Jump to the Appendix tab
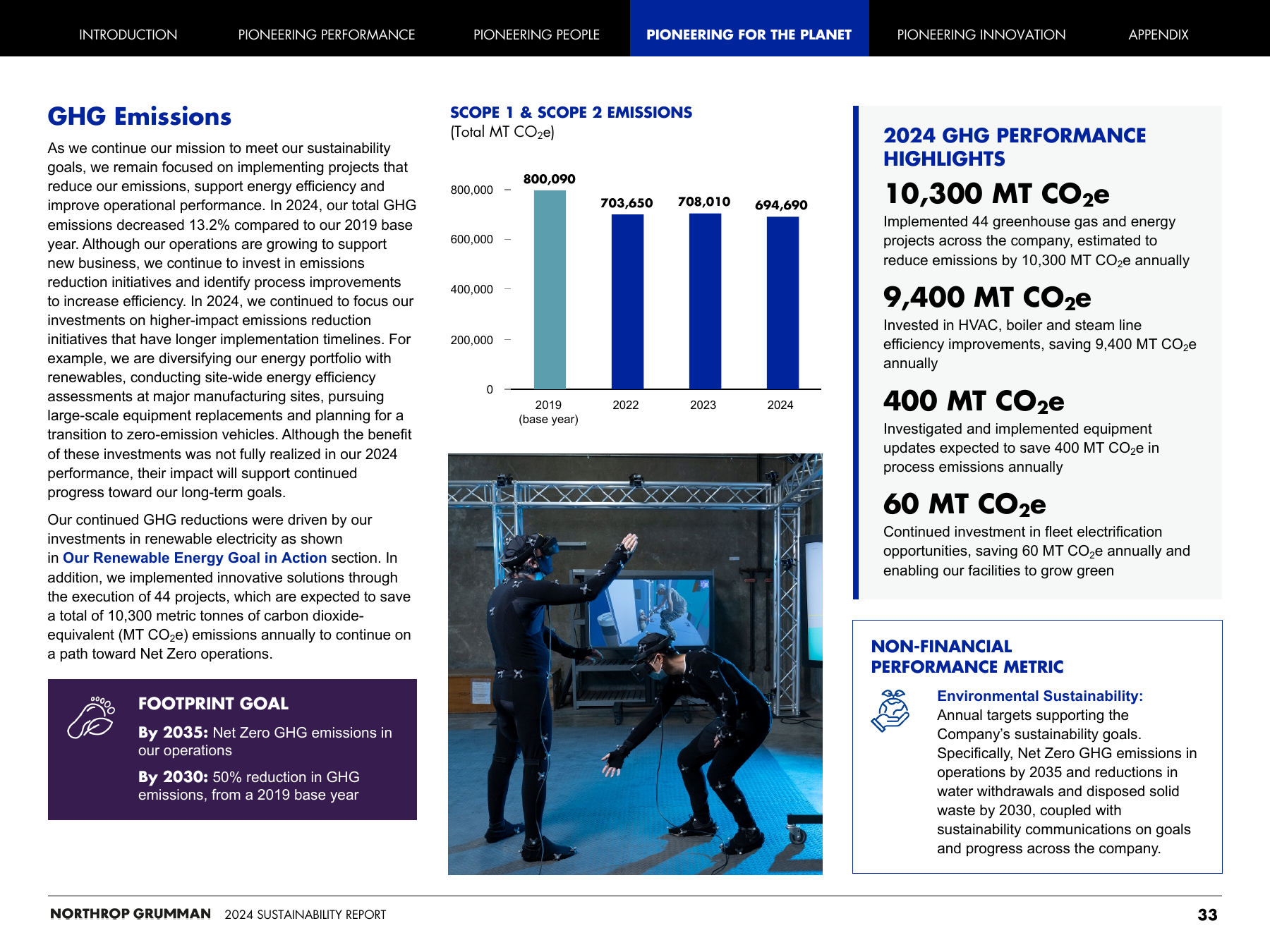Screen dimensions: 1270x952 [x=1159, y=35]
